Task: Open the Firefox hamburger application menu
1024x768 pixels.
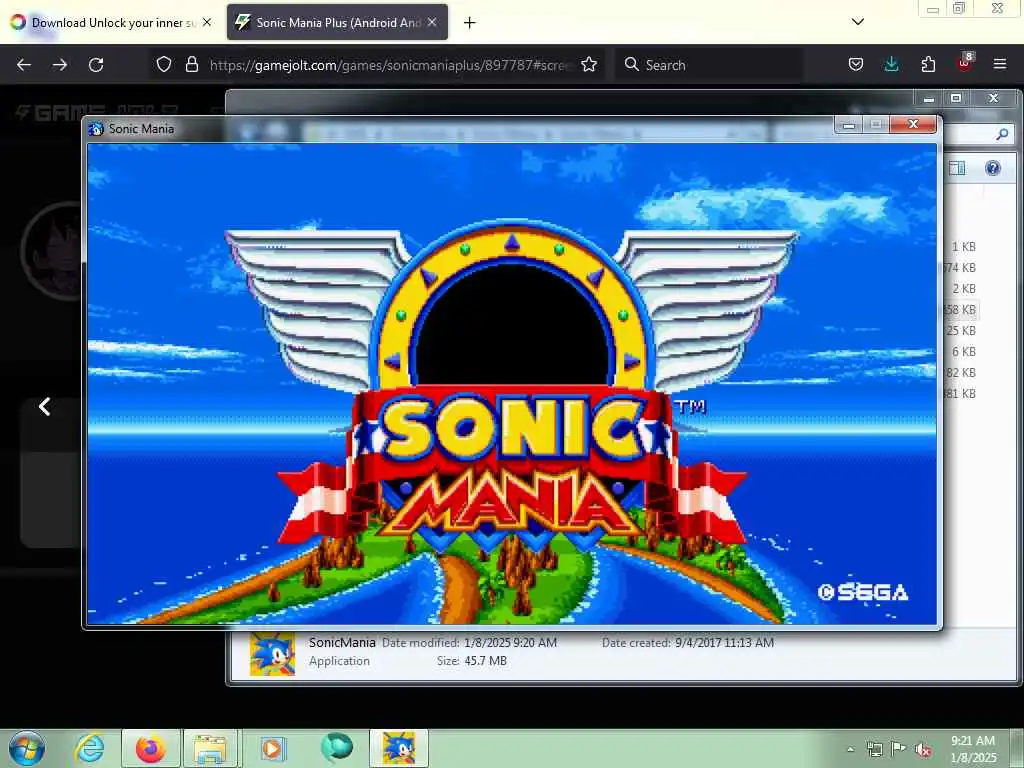Action: tap(1000, 64)
